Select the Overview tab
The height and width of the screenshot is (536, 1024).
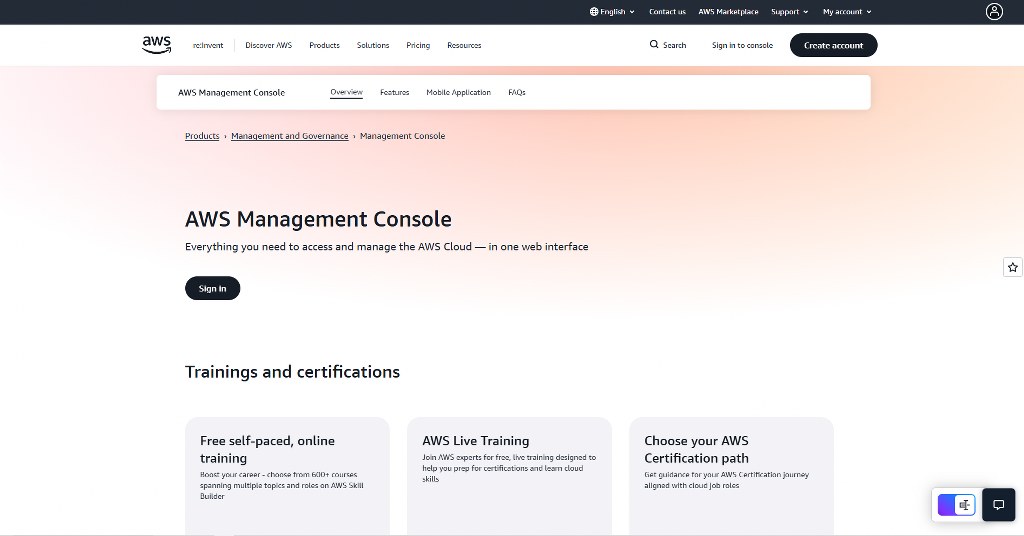click(346, 92)
